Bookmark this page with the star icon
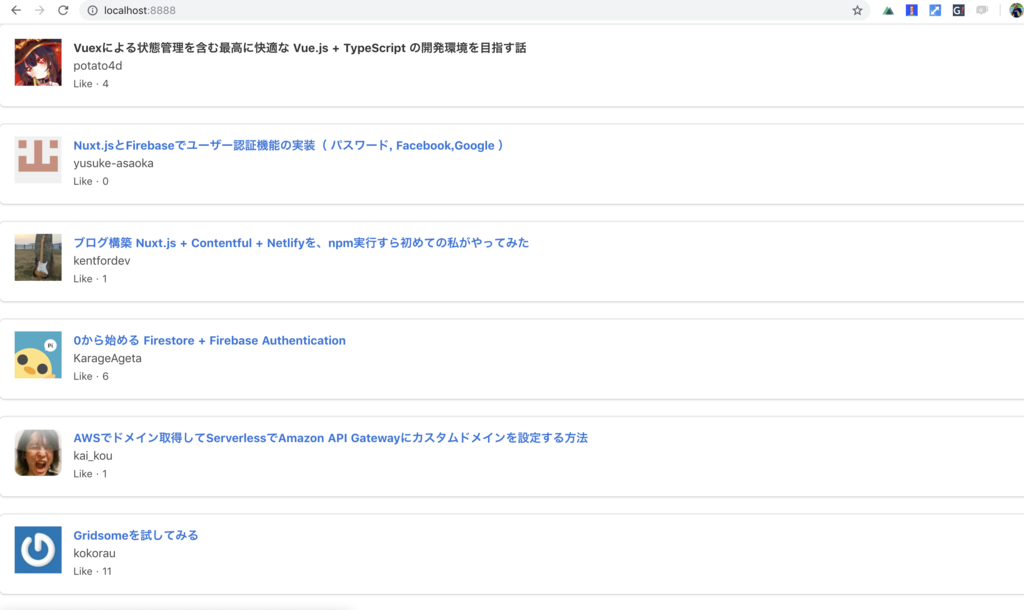This screenshot has width=1024, height=610. tap(857, 10)
